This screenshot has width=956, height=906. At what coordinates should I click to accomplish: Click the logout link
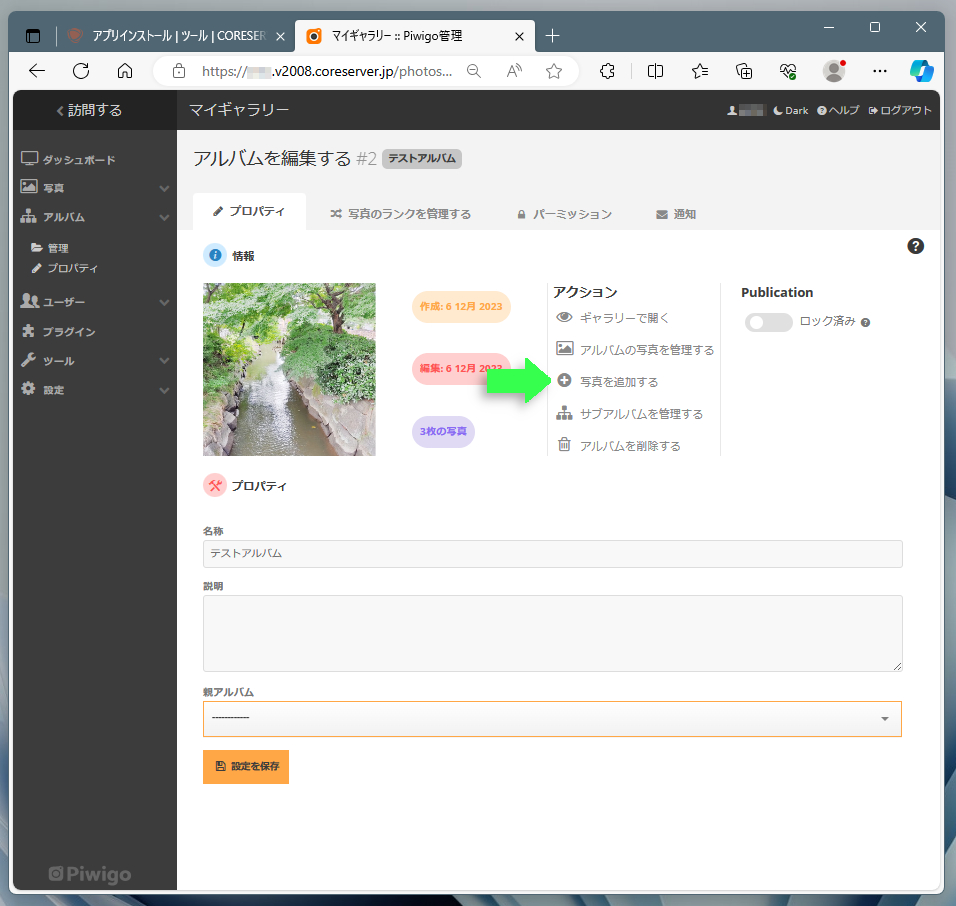pyautogui.click(x=900, y=111)
